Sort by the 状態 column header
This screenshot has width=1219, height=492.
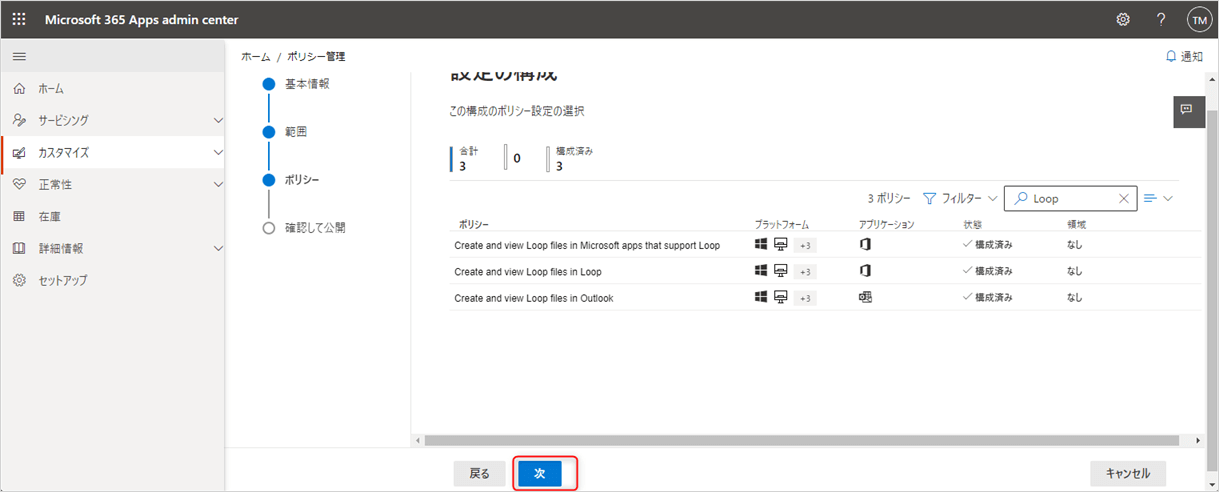point(973,225)
